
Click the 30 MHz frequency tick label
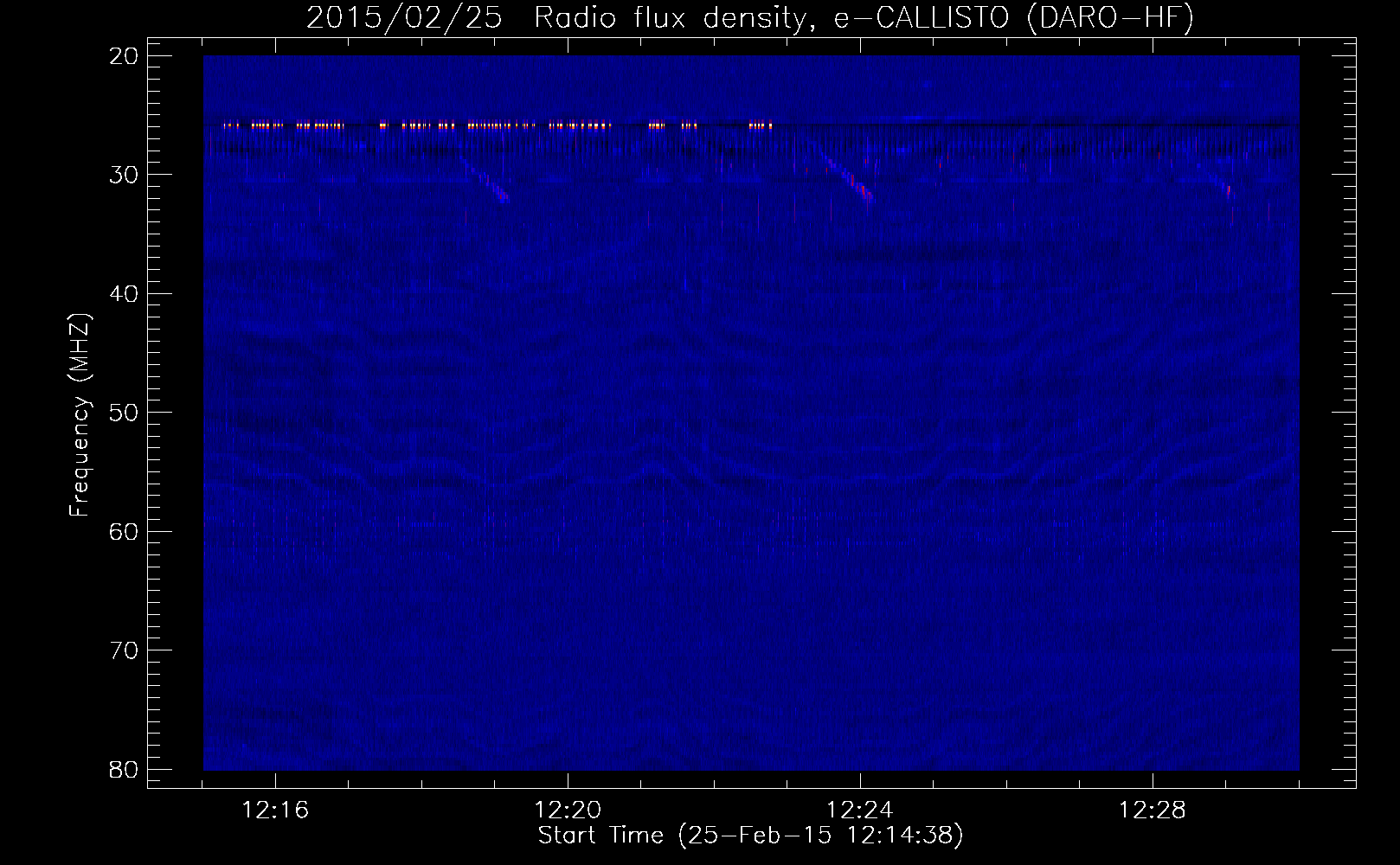[x=125, y=175]
